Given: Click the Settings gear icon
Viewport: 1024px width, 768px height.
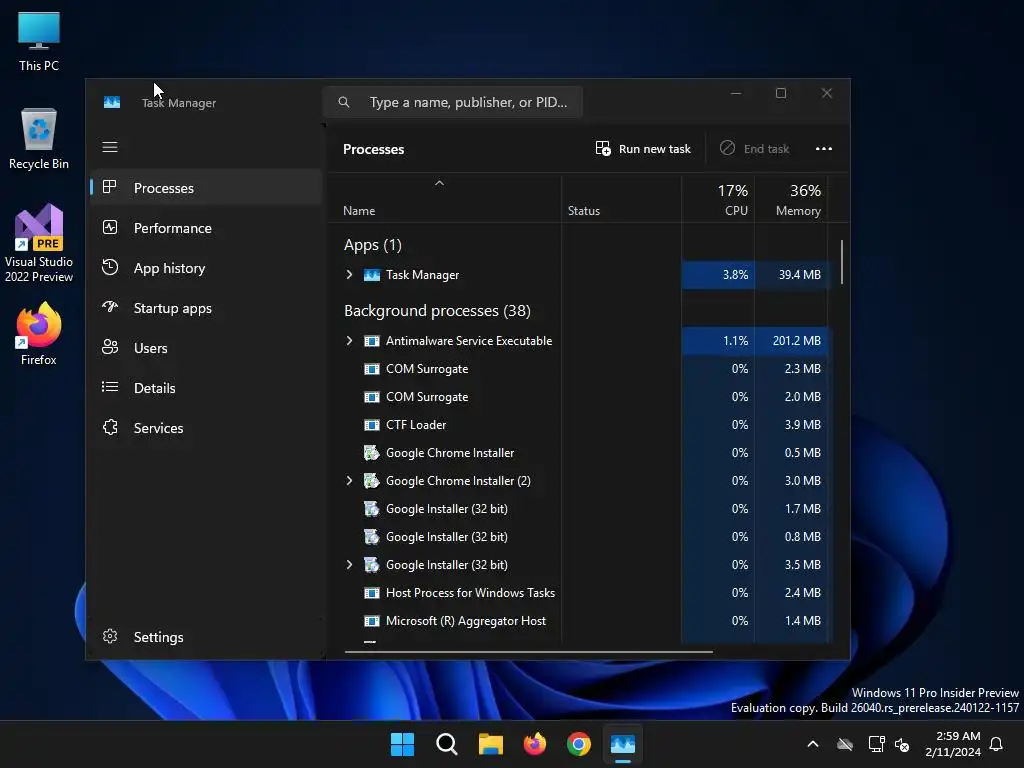Looking at the screenshot, I should coord(110,636).
